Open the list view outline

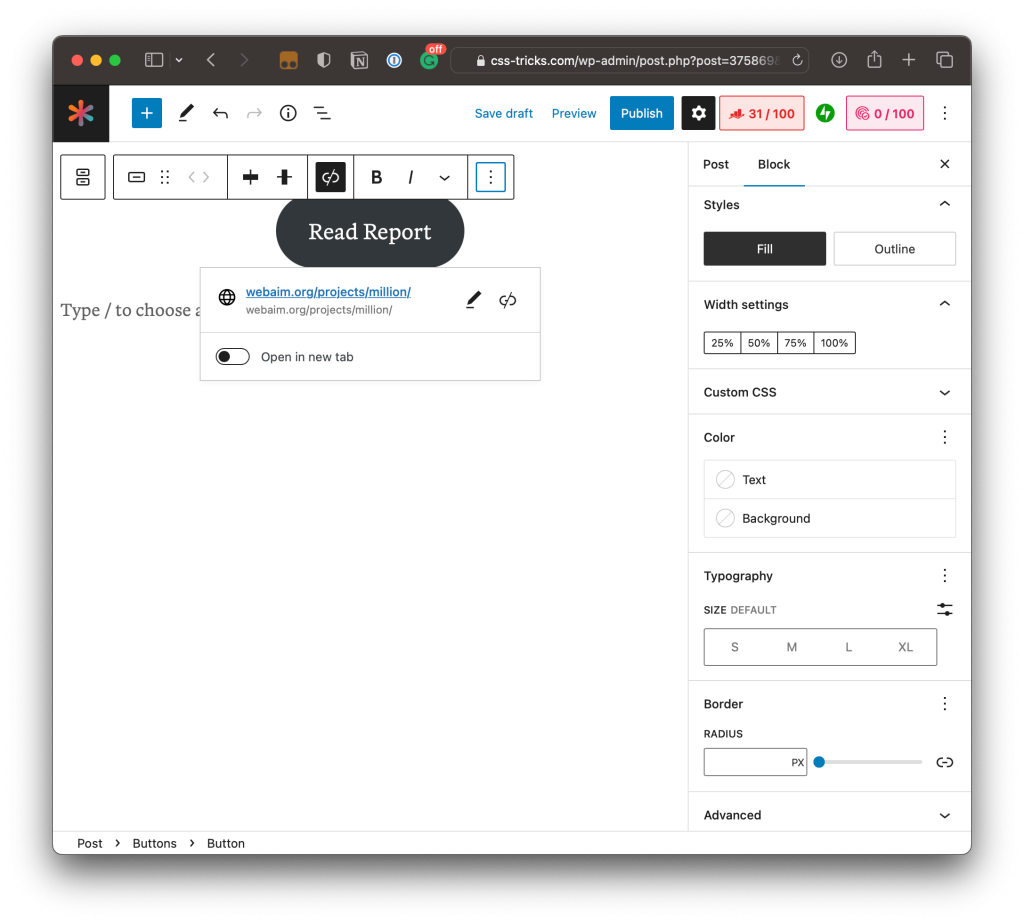click(x=322, y=113)
